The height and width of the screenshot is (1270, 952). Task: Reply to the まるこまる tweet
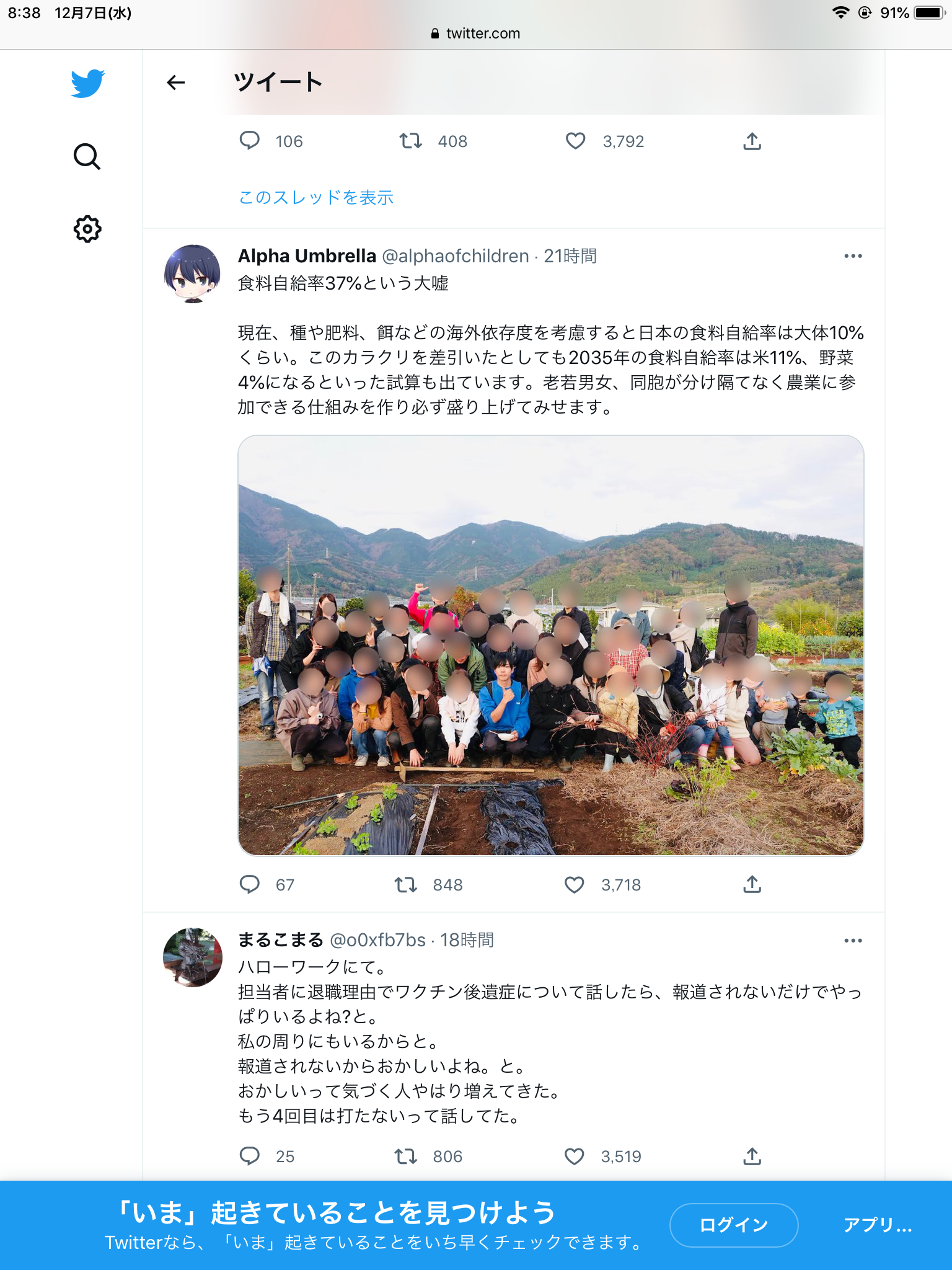tap(250, 1157)
